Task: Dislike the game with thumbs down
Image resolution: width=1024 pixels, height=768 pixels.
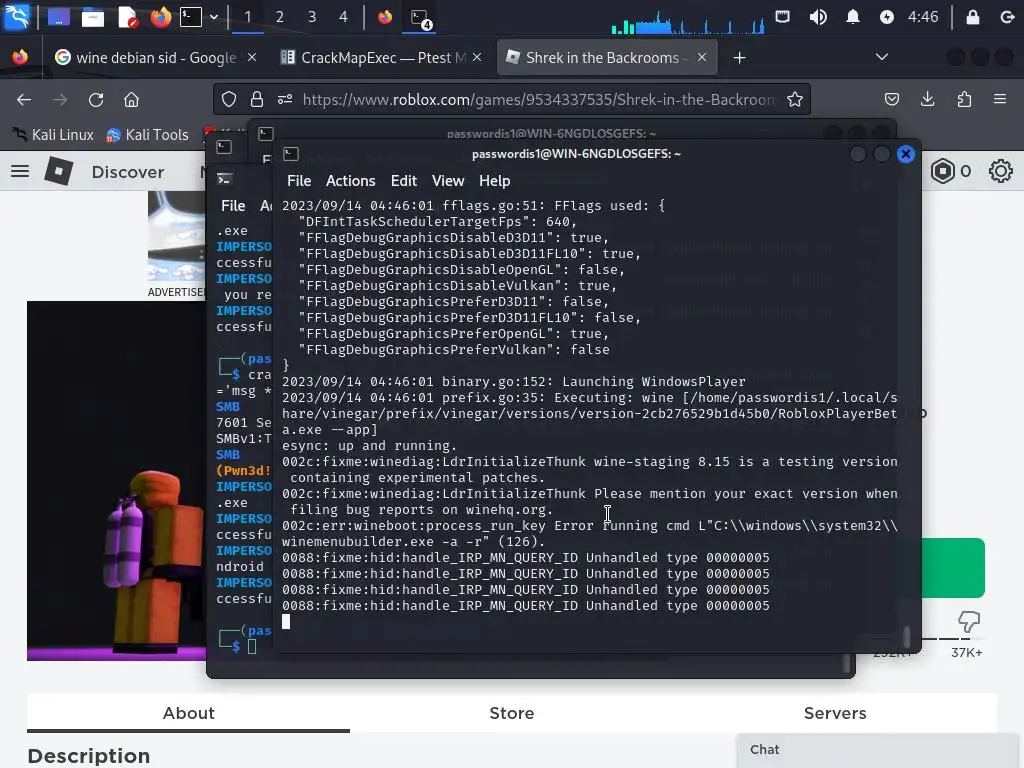Action: (968, 621)
